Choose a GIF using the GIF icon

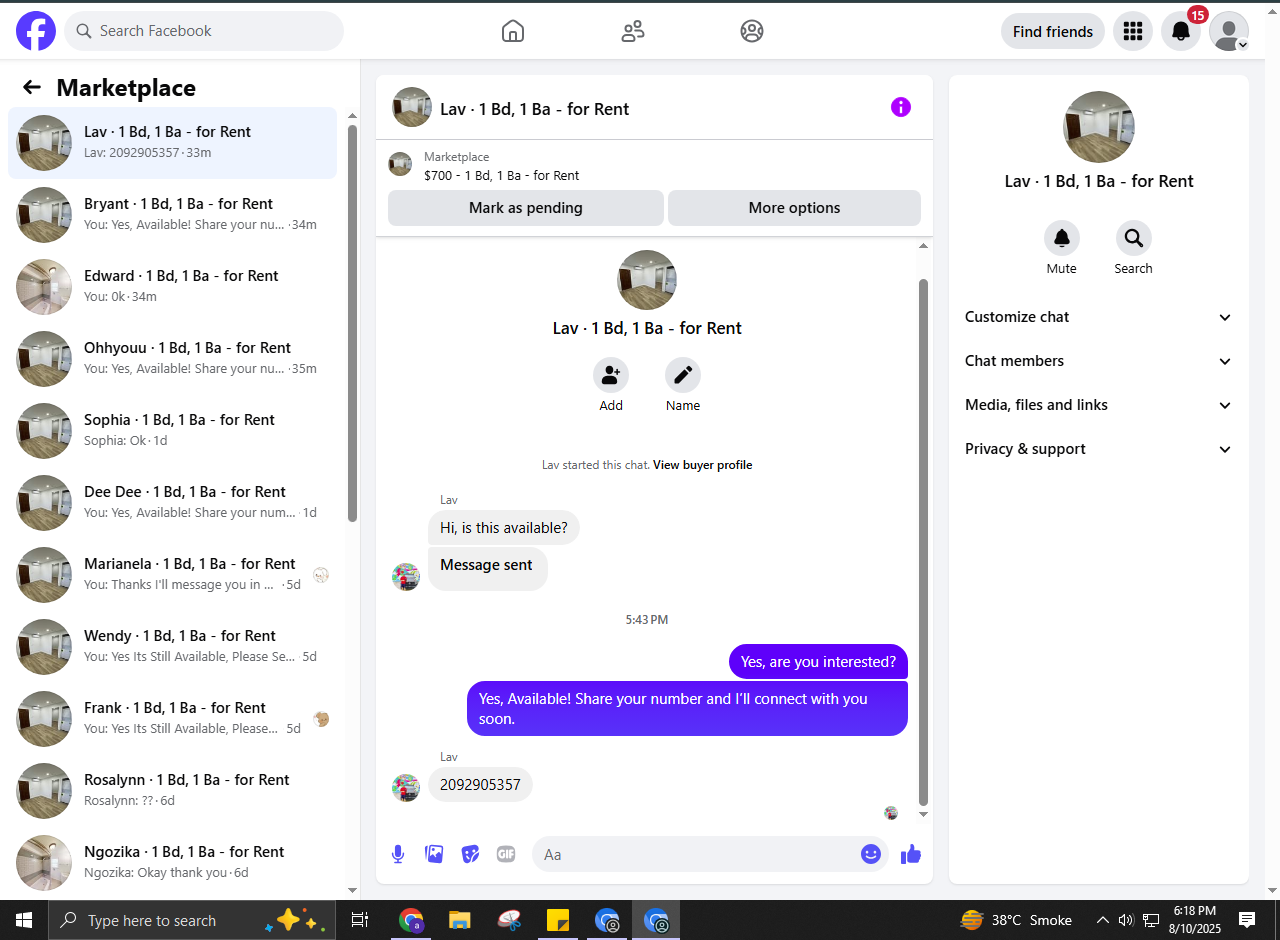click(x=506, y=854)
